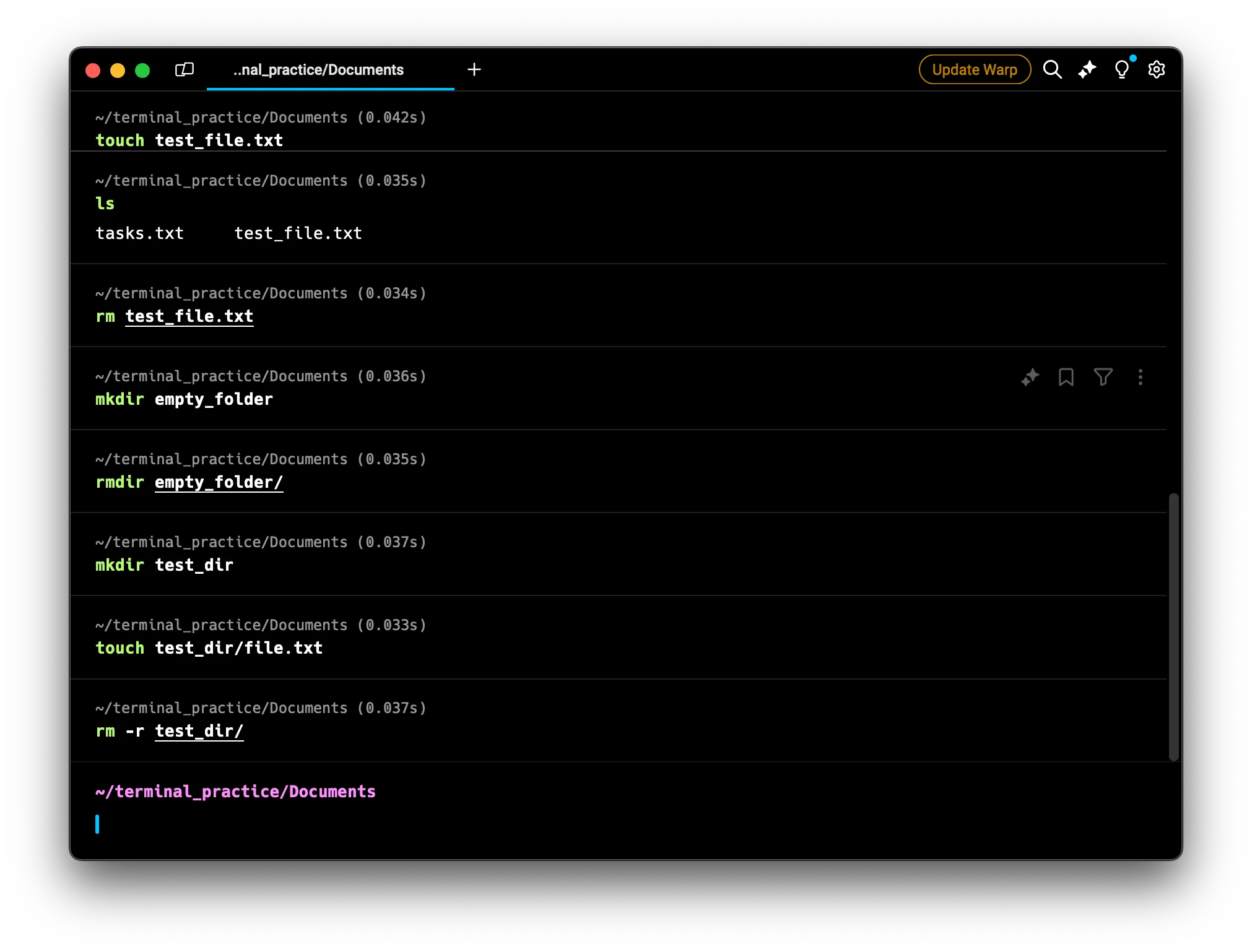Screen dimensions: 1252x952
Task: Open the search magnifier icon
Action: (x=1052, y=69)
